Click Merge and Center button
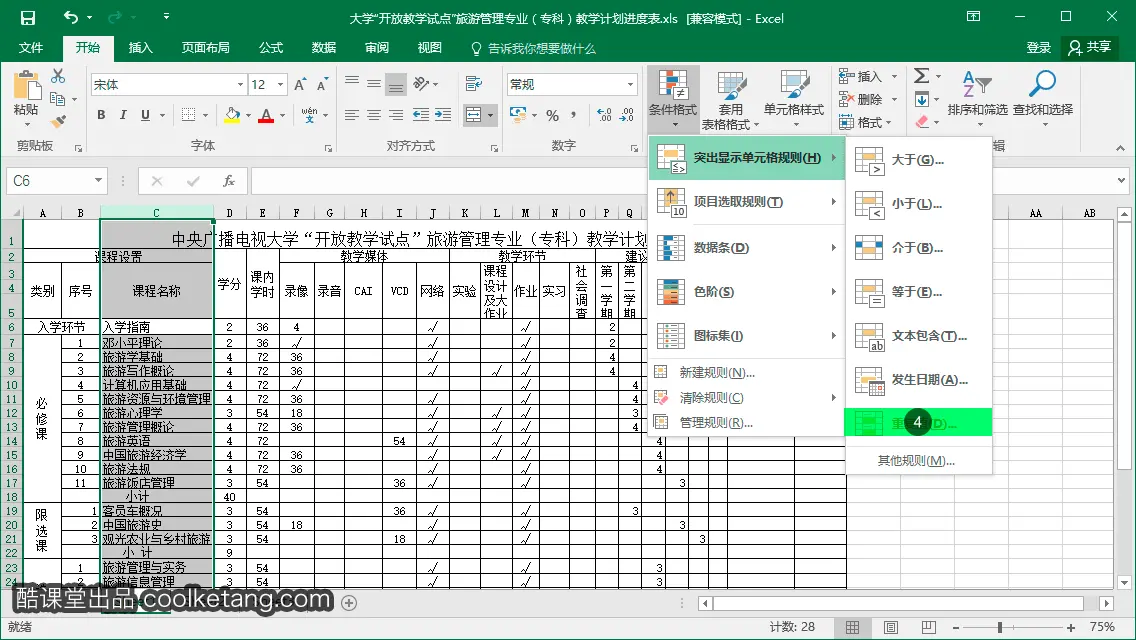1136x640 pixels. pyautogui.click(x=473, y=115)
